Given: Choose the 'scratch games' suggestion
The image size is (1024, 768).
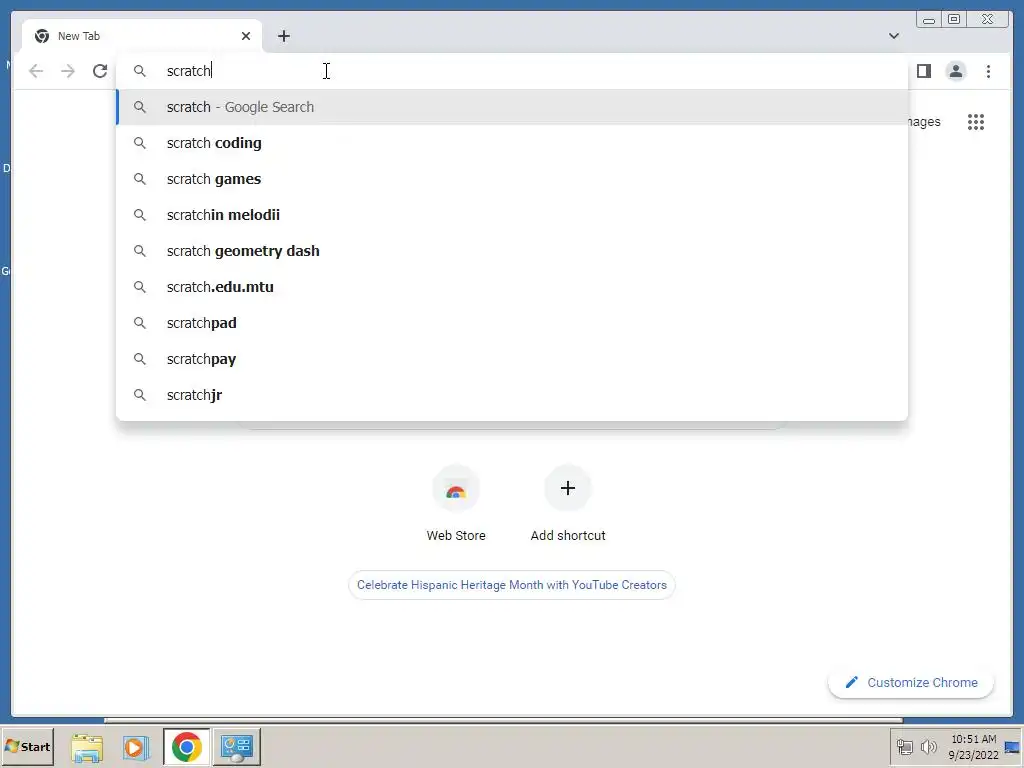Looking at the screenshot, I should click(x=512, y=179).
